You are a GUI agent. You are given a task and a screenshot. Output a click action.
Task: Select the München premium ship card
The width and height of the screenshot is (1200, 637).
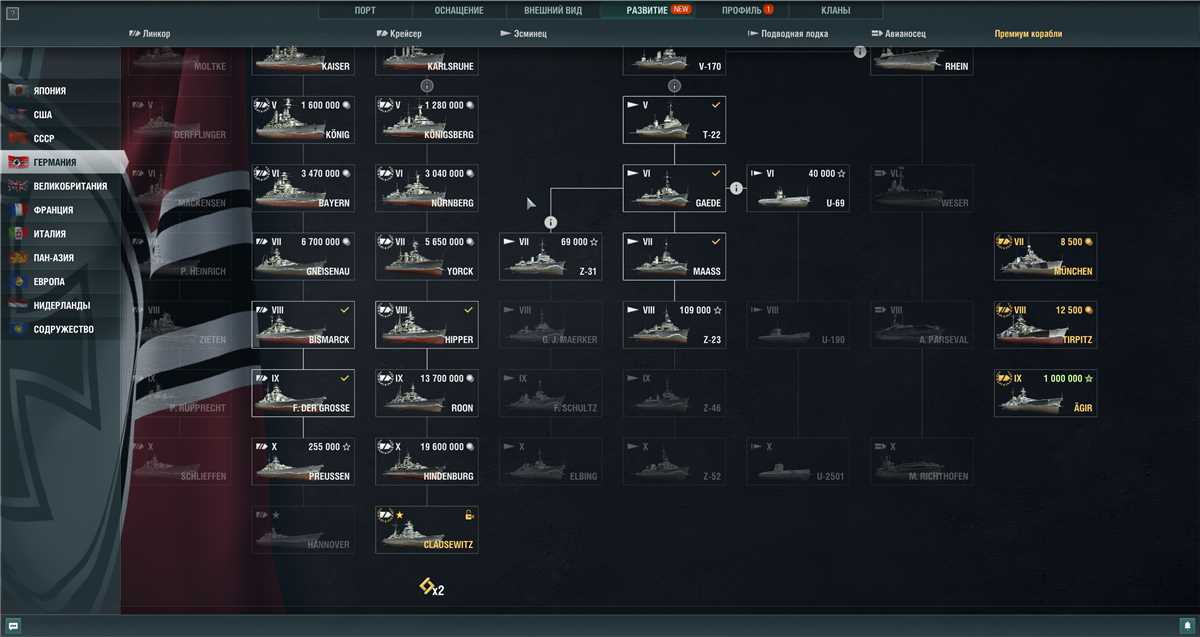click(x=1045, y=256)
